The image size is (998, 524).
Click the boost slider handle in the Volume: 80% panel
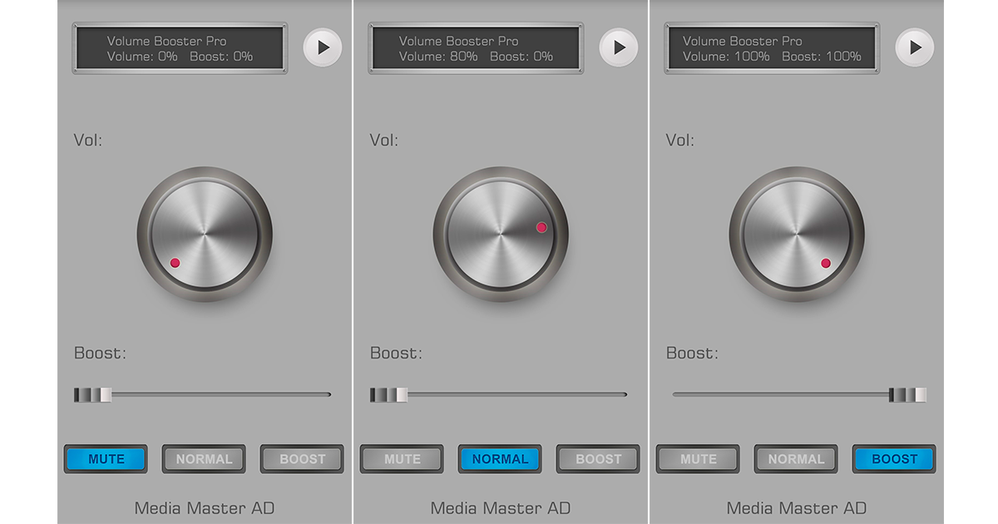pos(388,395)
